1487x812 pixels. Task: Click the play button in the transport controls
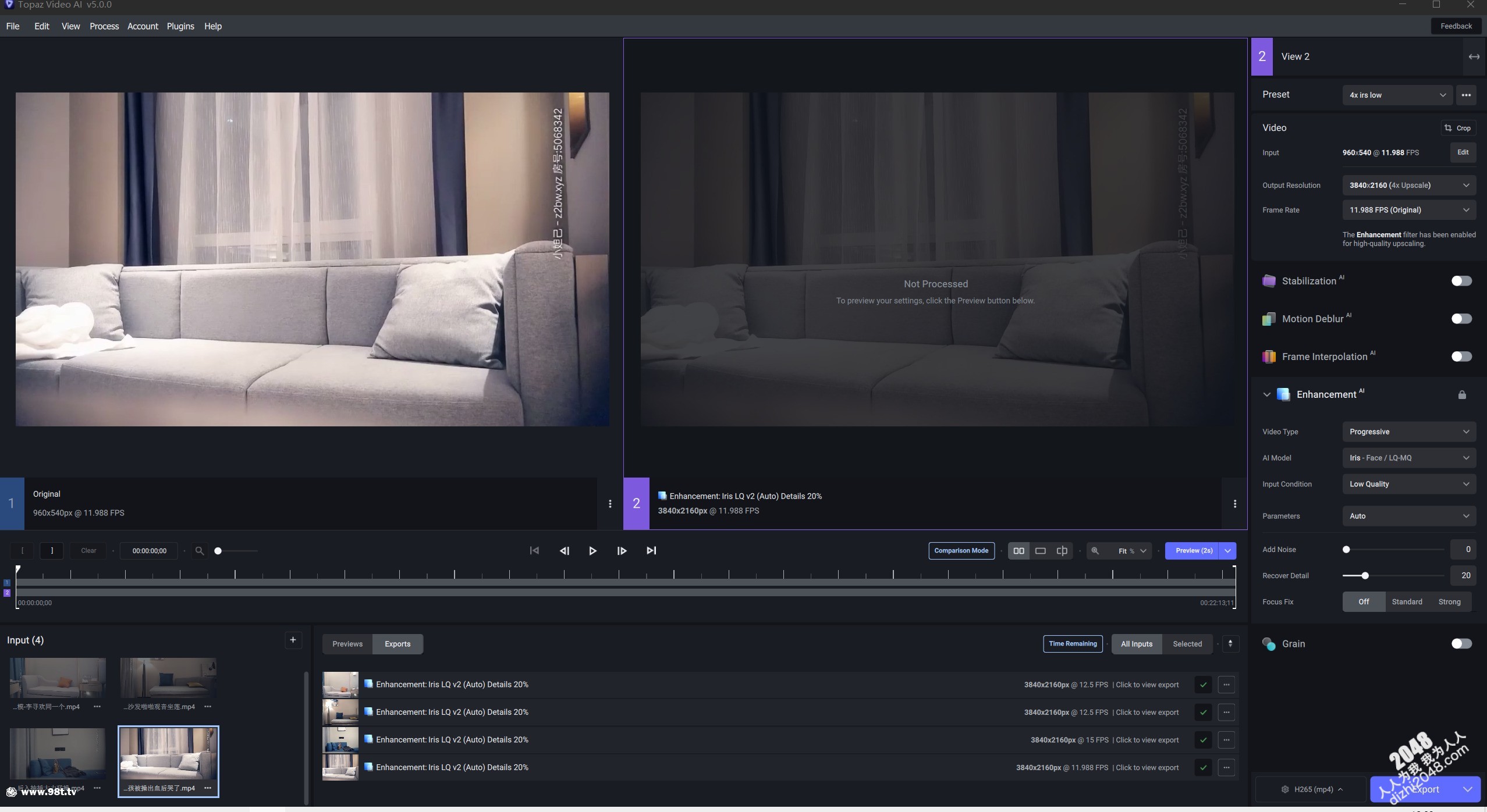[592, 550]
